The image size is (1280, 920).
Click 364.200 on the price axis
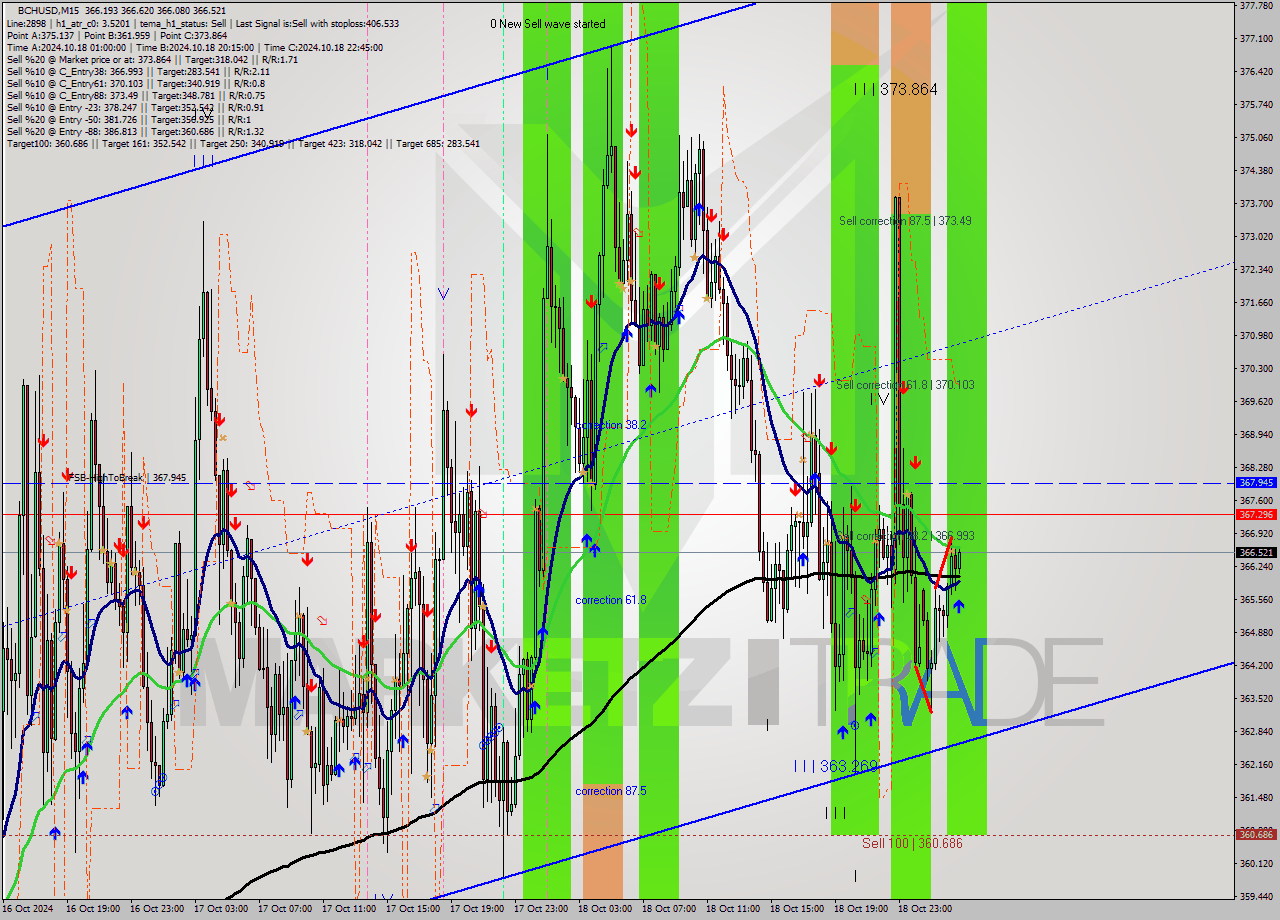pos(1256,665)
